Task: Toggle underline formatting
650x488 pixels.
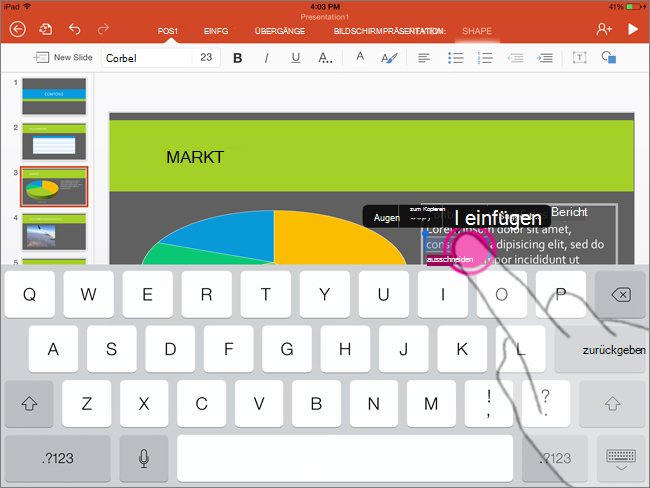Action: pyautogui.click(x=296, y=58)
